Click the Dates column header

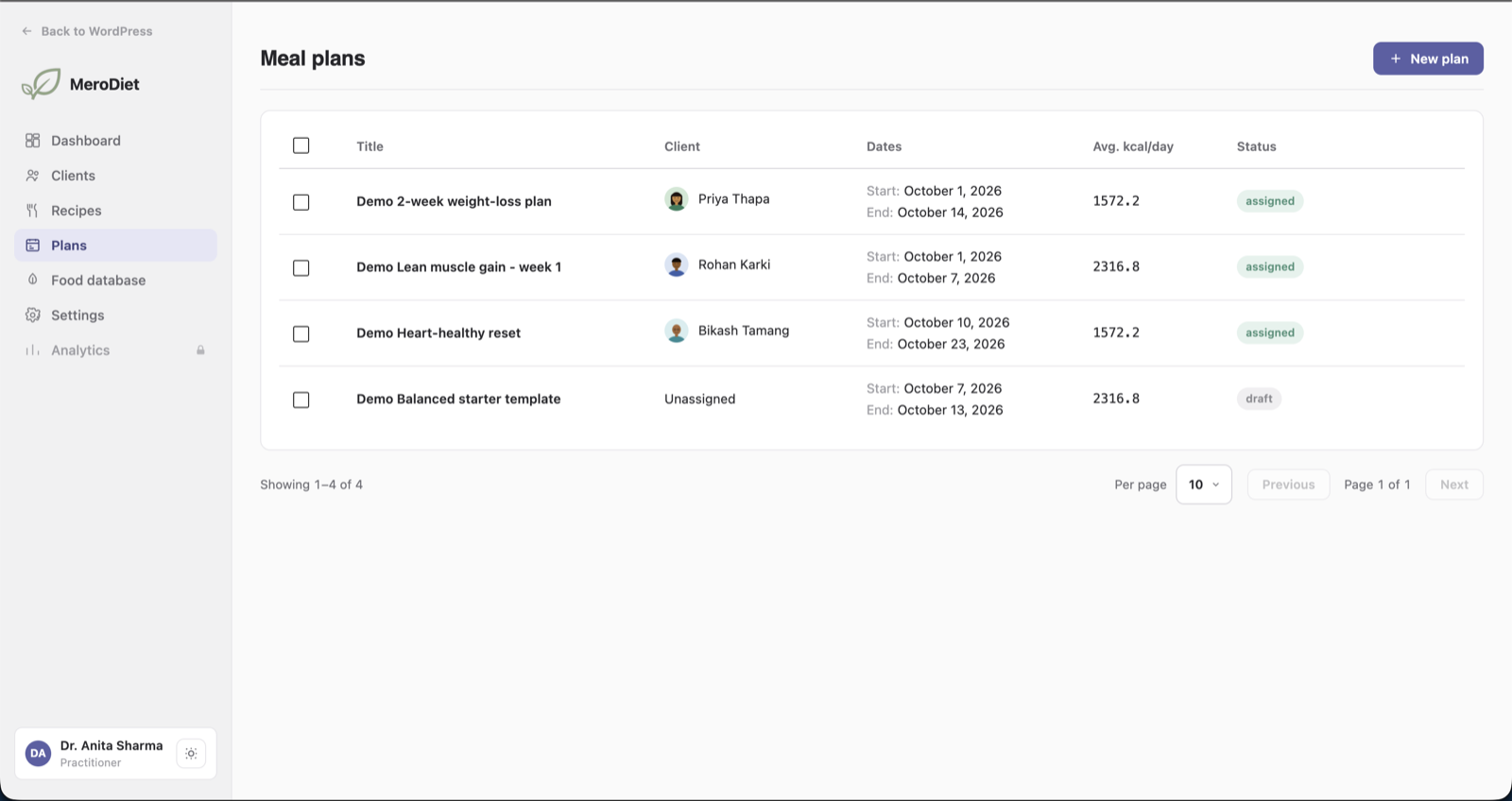884,146
